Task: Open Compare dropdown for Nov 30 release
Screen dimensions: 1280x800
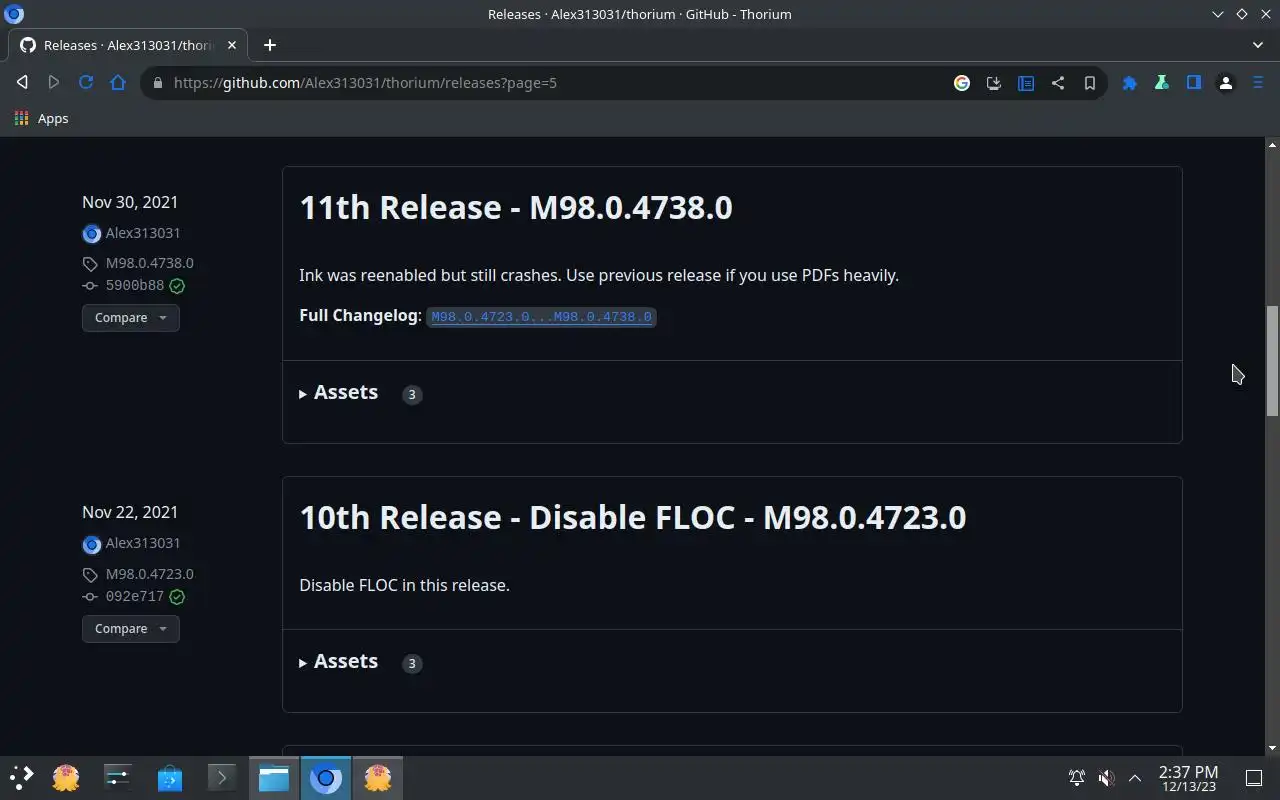Action: (131, 318)
